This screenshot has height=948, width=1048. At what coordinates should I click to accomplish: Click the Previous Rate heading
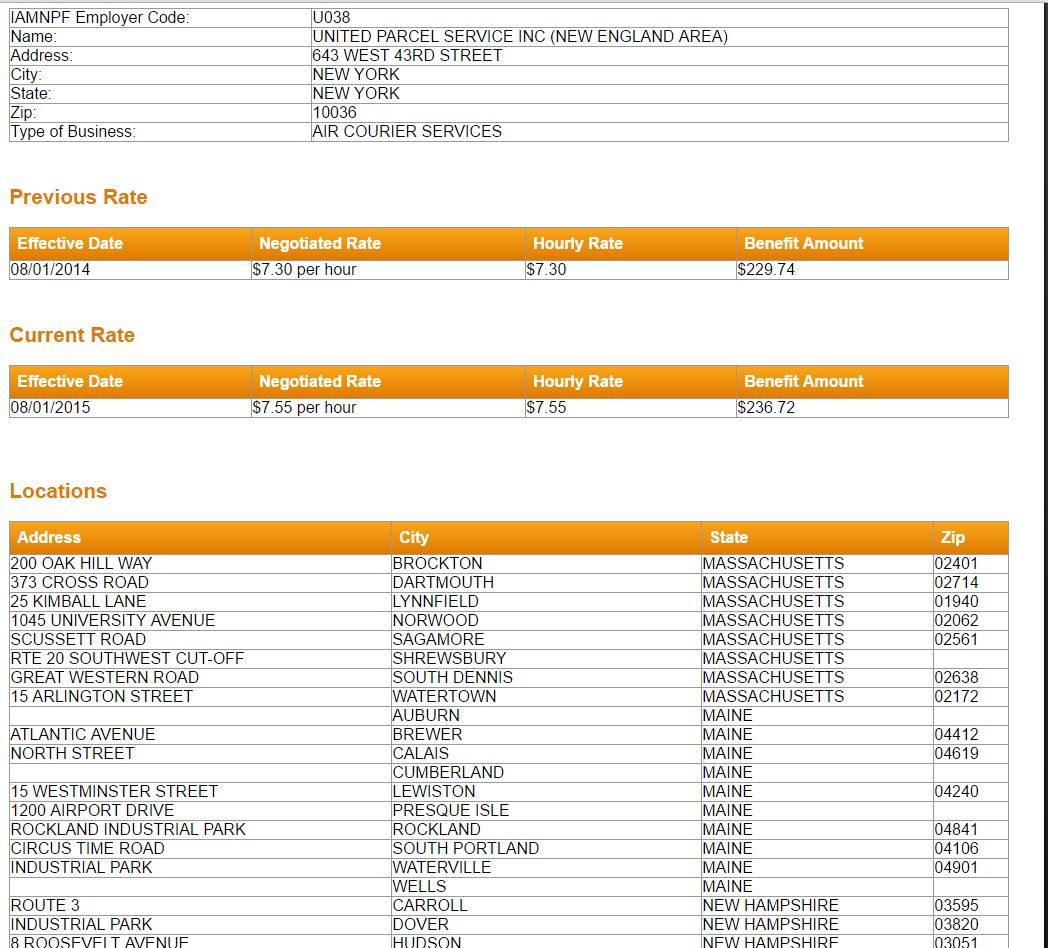click(x=78, y=197)
